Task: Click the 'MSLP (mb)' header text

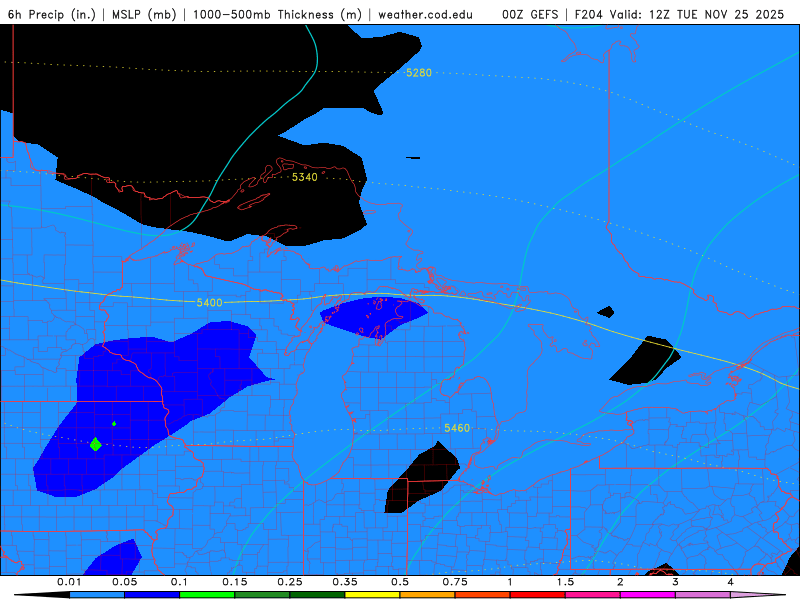Action: pyautogui.click(x=144, y=14)
